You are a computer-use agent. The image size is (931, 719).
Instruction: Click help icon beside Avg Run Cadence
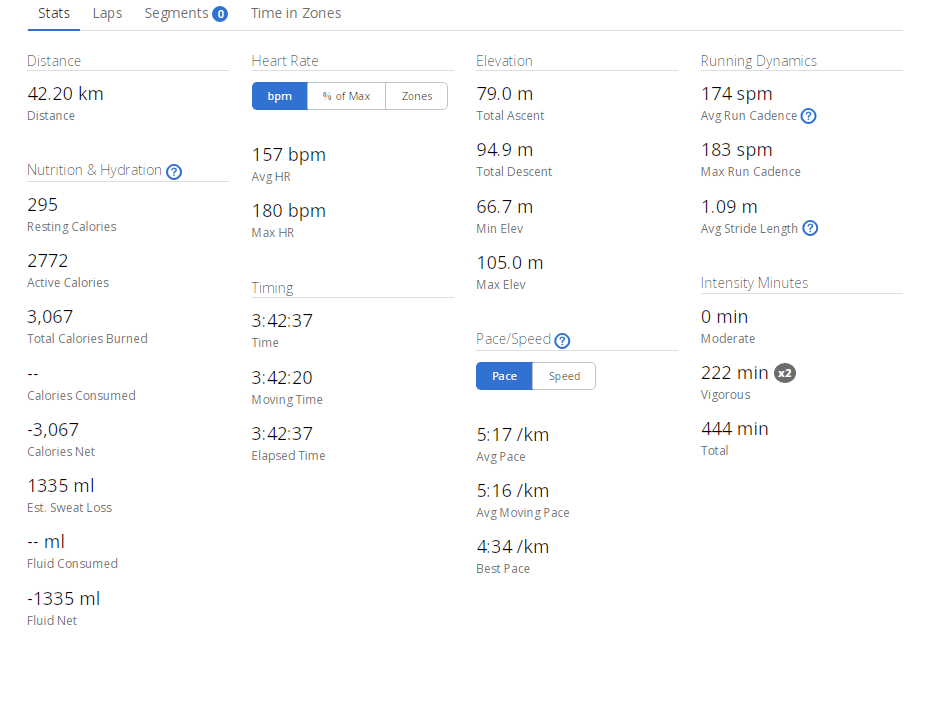tap(809, 116)
